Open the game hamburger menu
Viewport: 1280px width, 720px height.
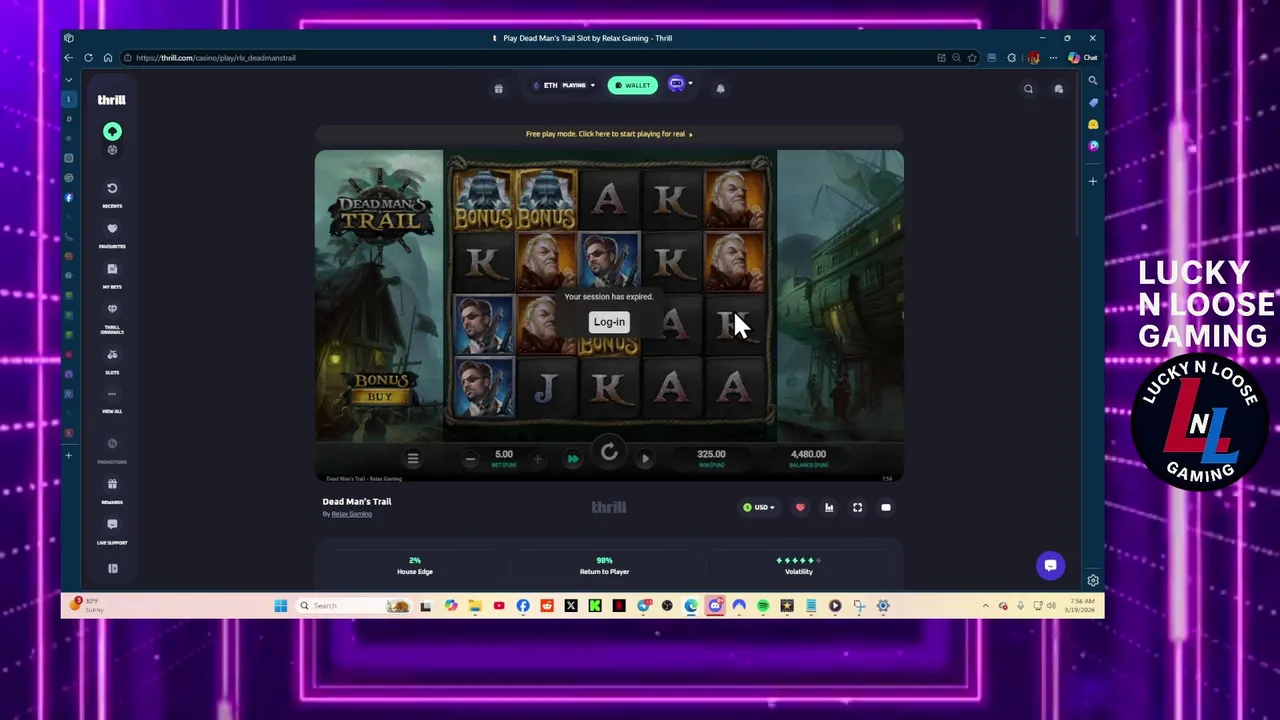point(413,458)
